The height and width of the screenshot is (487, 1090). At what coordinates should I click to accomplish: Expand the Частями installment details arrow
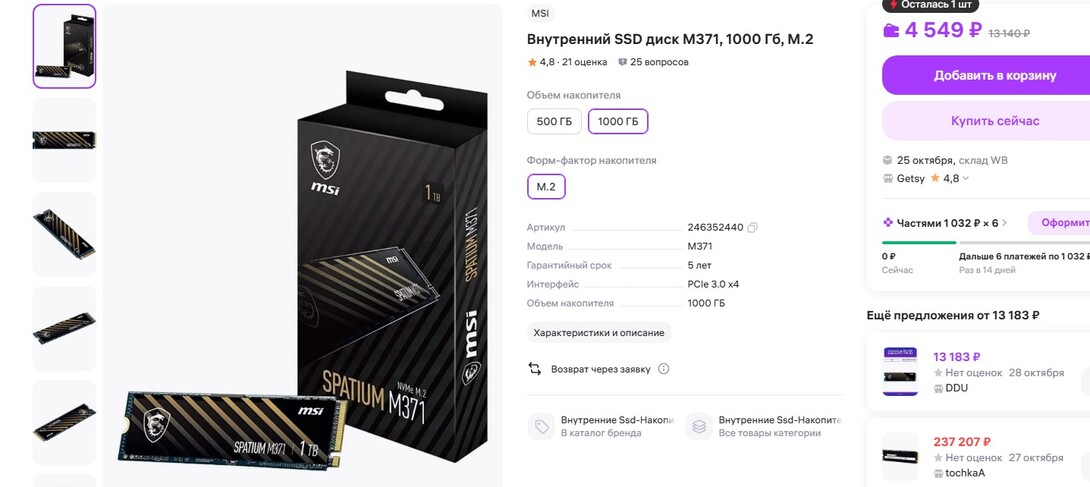[1004, 223]
